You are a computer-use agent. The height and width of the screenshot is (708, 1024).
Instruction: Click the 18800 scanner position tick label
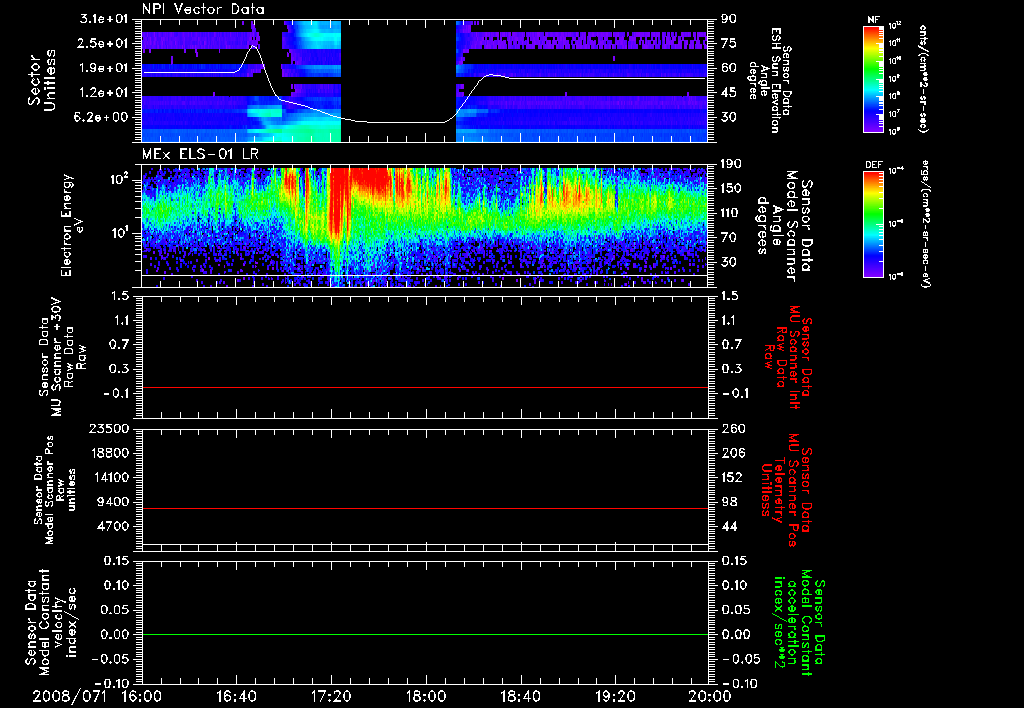tap(108, 453)
